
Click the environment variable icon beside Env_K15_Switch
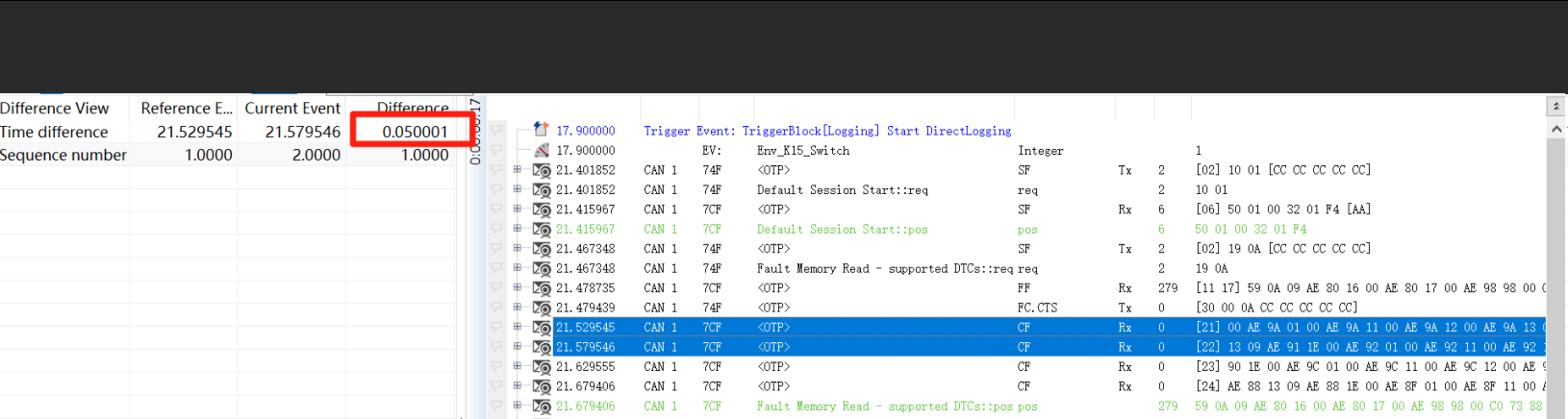pos(542,150)
